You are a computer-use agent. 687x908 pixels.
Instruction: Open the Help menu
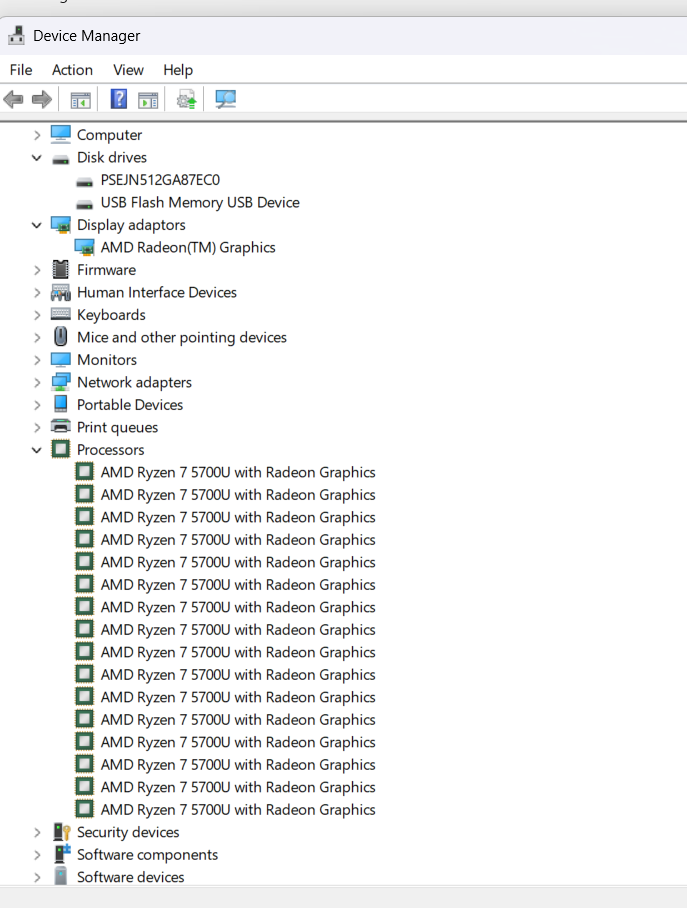(178, 69)
